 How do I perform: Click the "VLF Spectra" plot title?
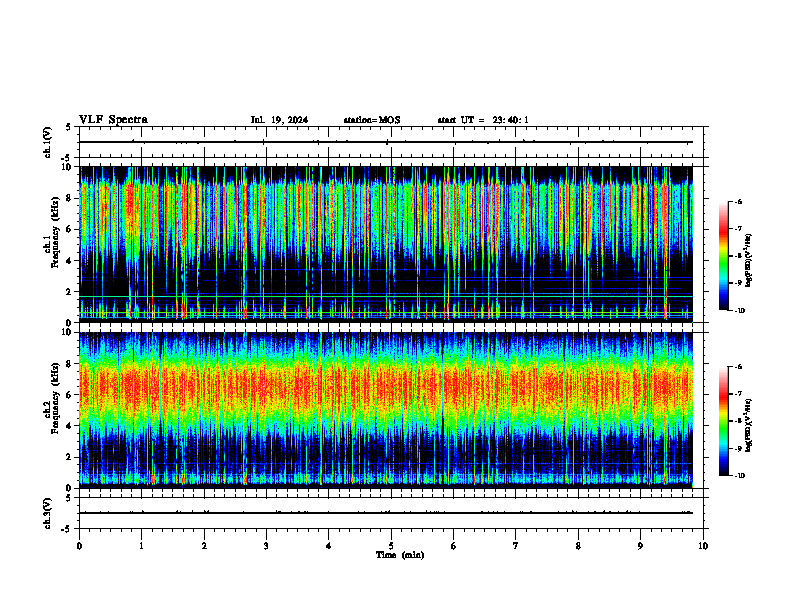[113, 120]
